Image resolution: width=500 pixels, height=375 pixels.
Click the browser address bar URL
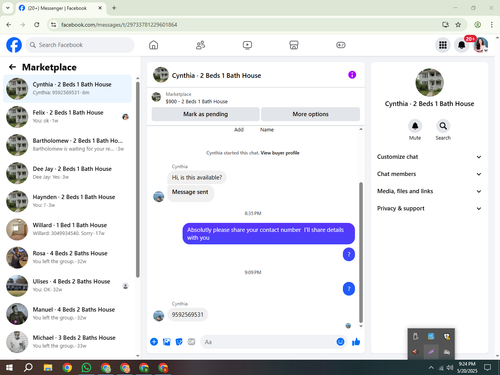tap(119, 25)
